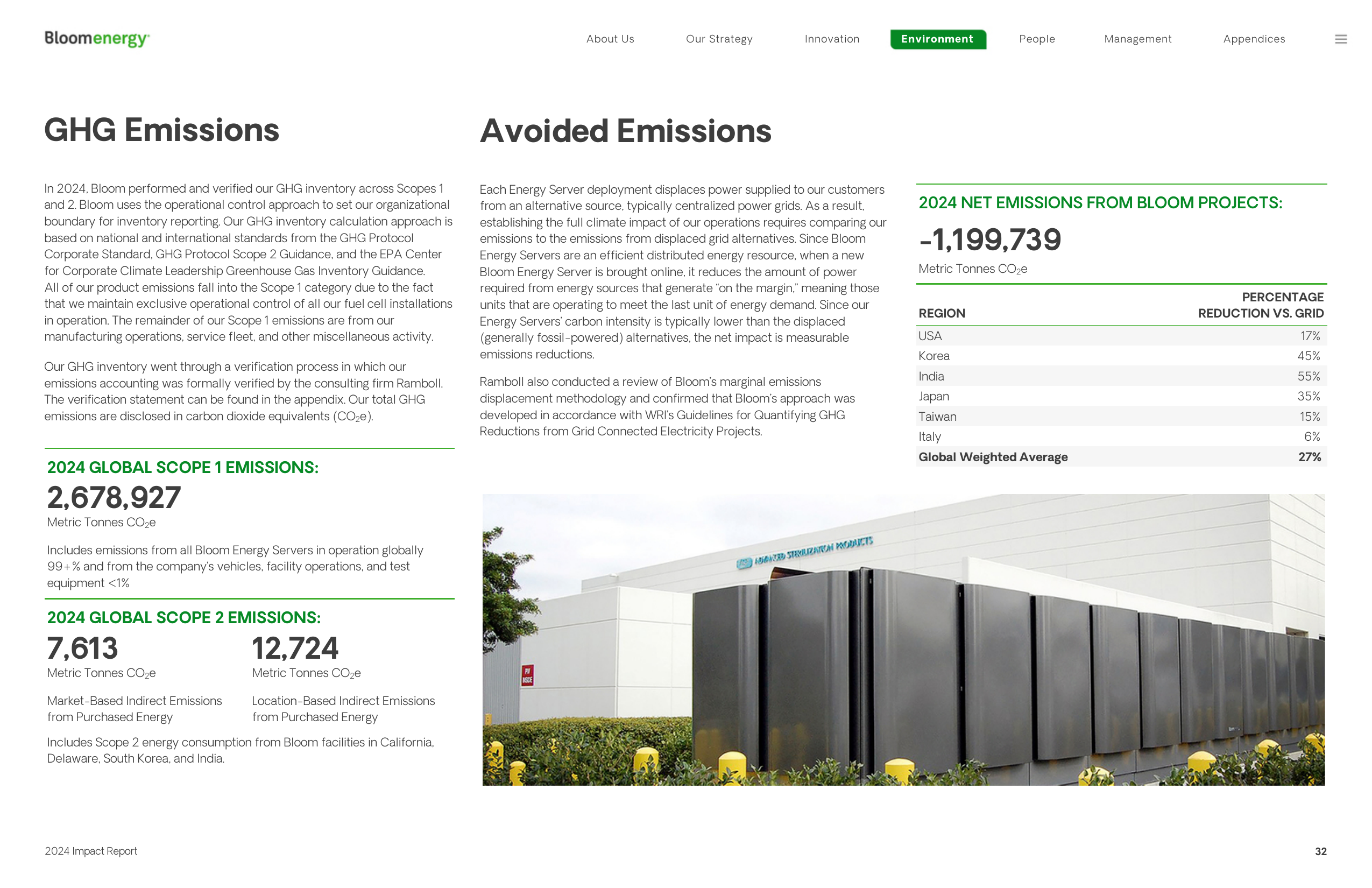
Task: Click the USA row in region table
Action: click(1121, 336)
